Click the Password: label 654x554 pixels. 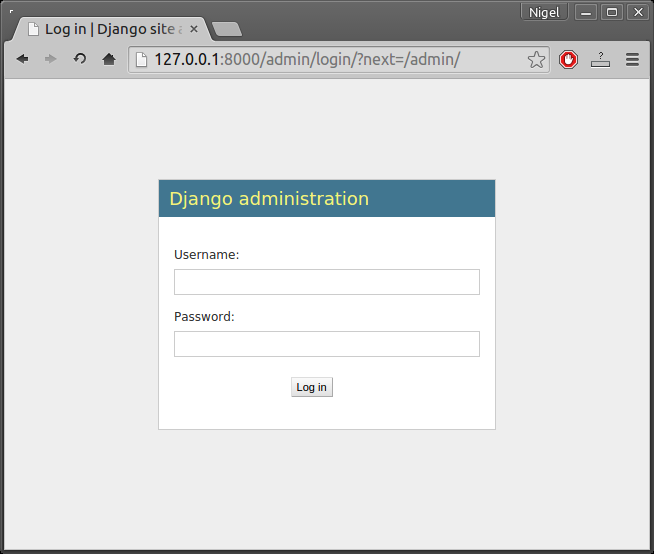click(204, 317)
